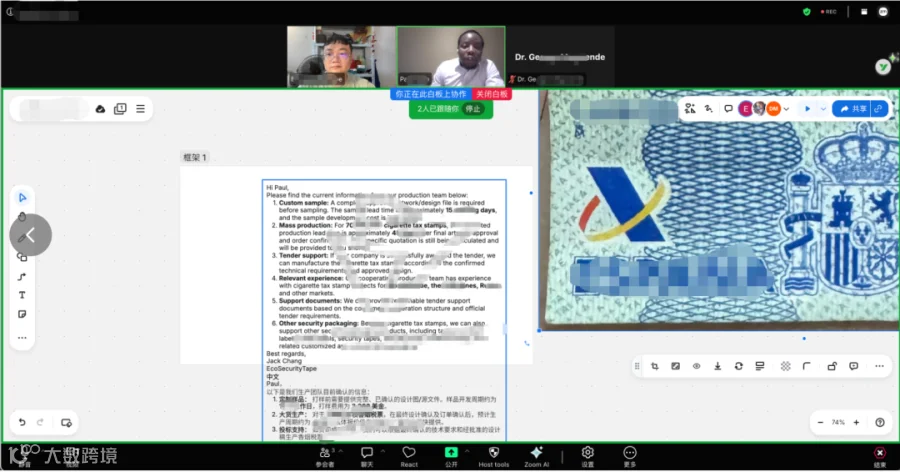Click the orange DM collaborator avatar

(773, 109)
